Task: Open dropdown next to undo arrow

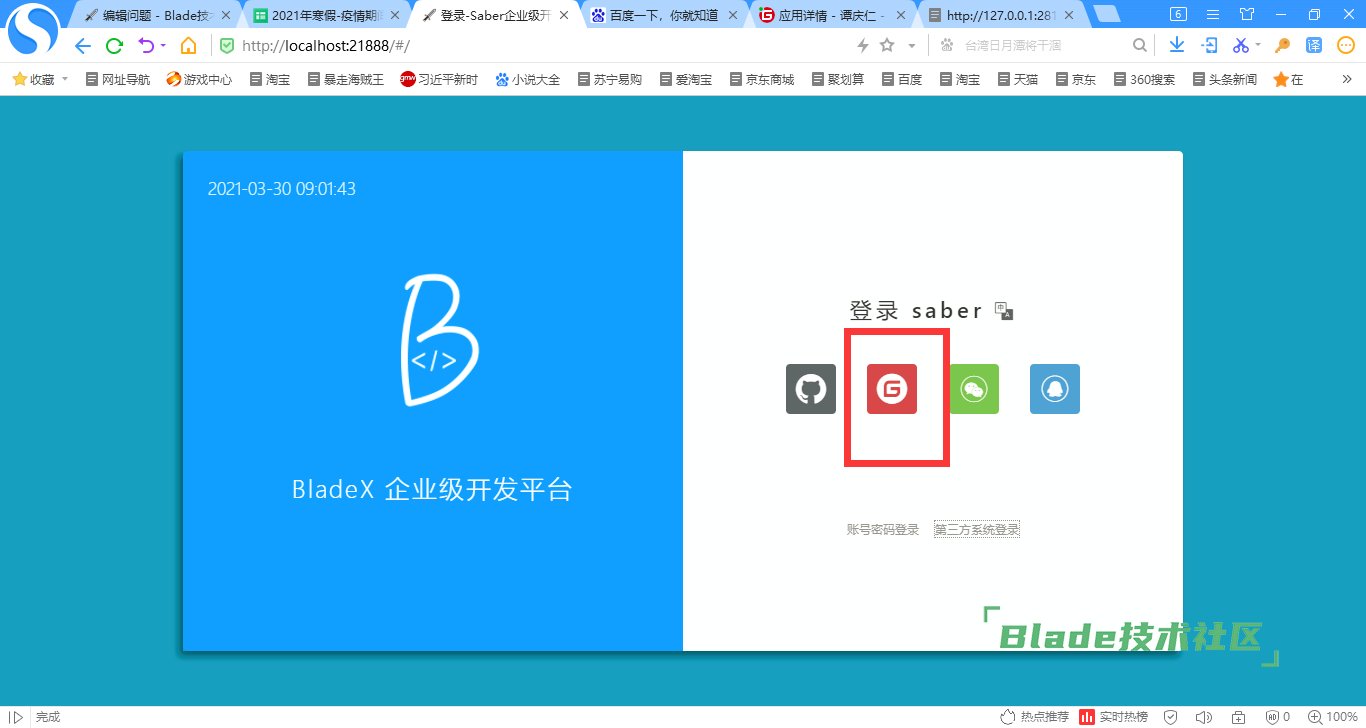Action: coord(163,46)
